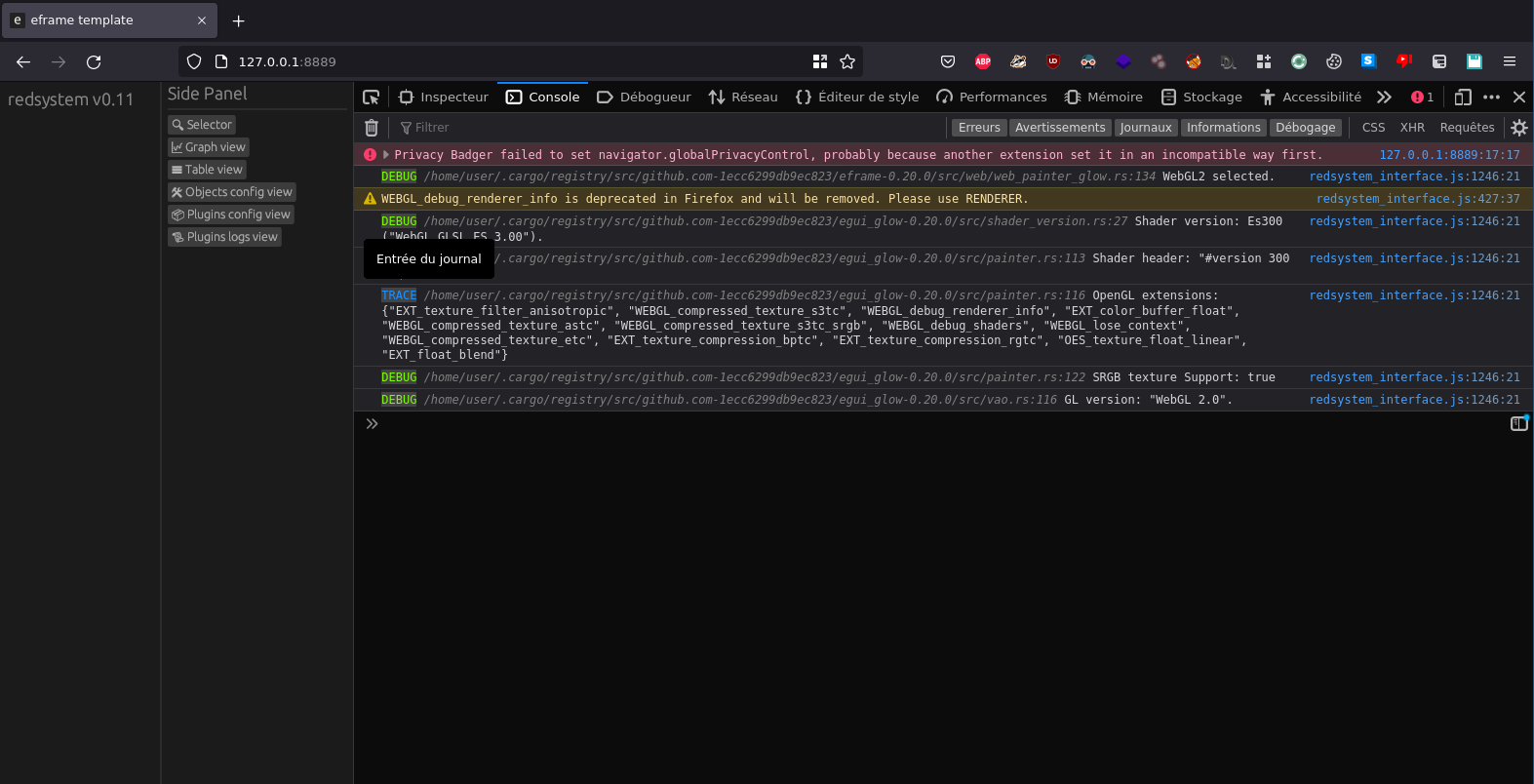Open Table view in Side Panel
This screenshot has width=1534, height=784.
tap(207, 170)
